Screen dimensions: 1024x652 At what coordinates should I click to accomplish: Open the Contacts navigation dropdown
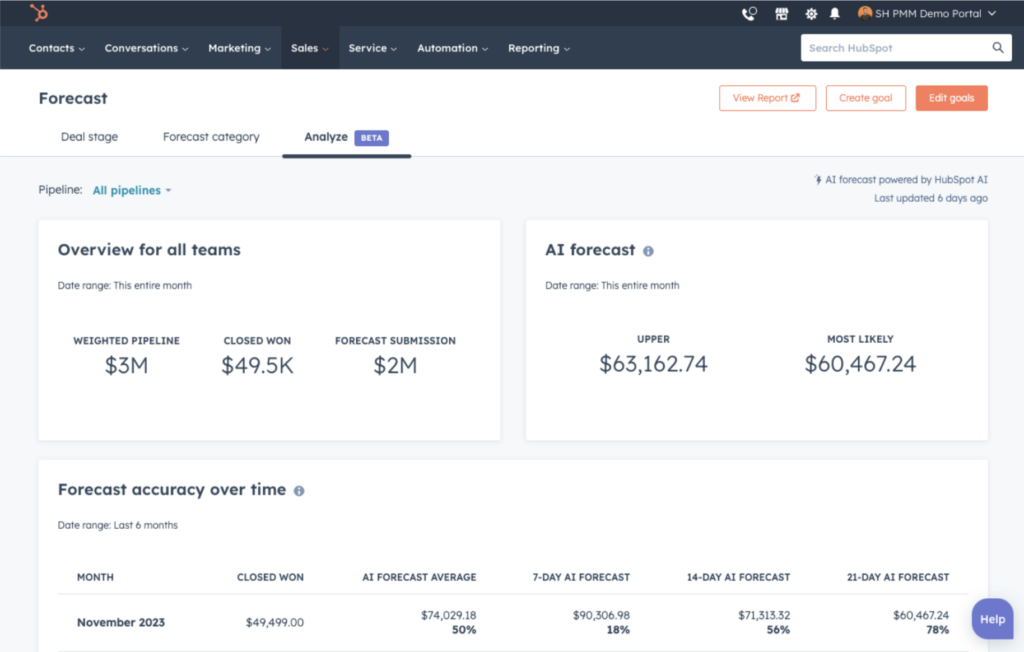pos(56,48)
